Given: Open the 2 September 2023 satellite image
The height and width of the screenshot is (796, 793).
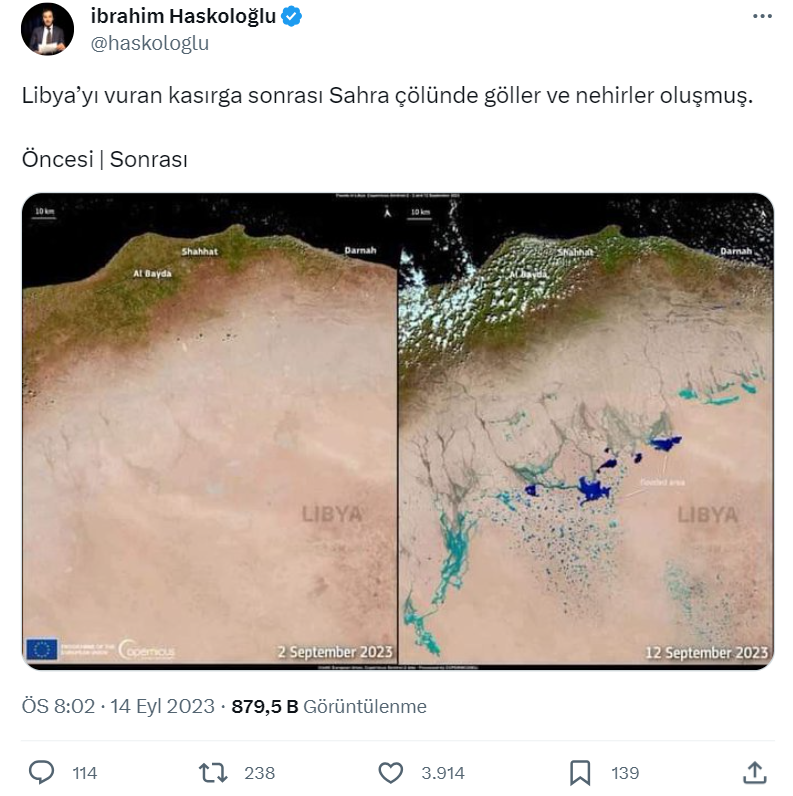Looking at the screenshot, I should coord(210,430).
